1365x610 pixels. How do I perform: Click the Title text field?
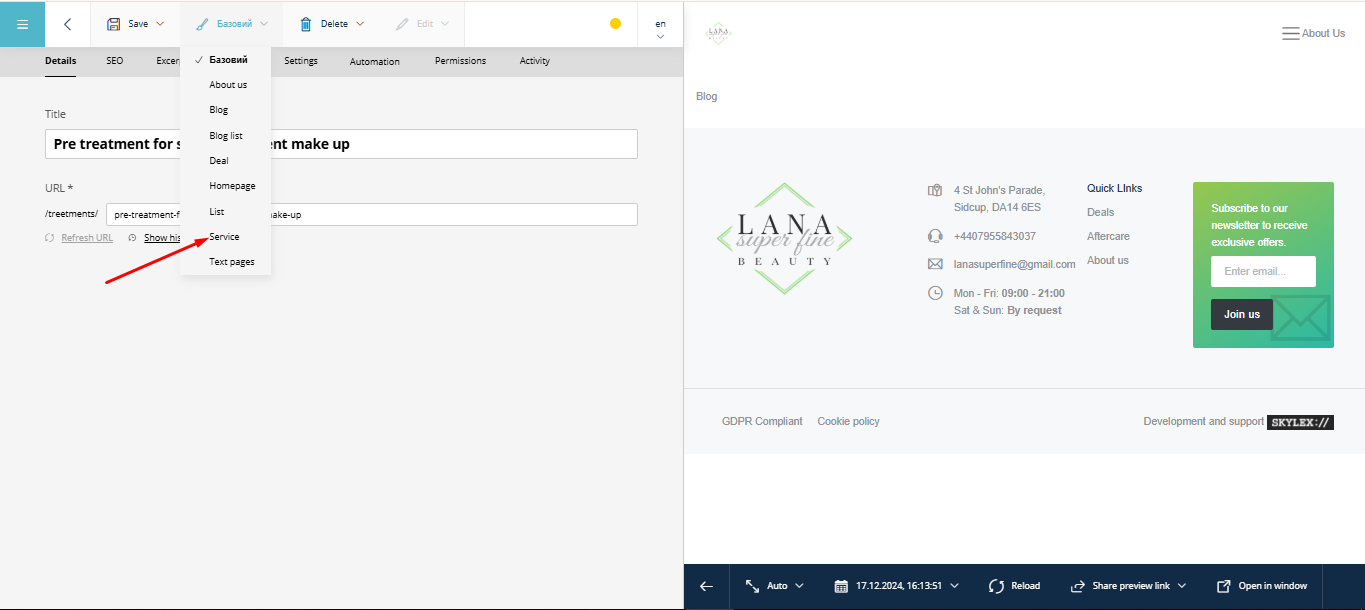point(341,144)
